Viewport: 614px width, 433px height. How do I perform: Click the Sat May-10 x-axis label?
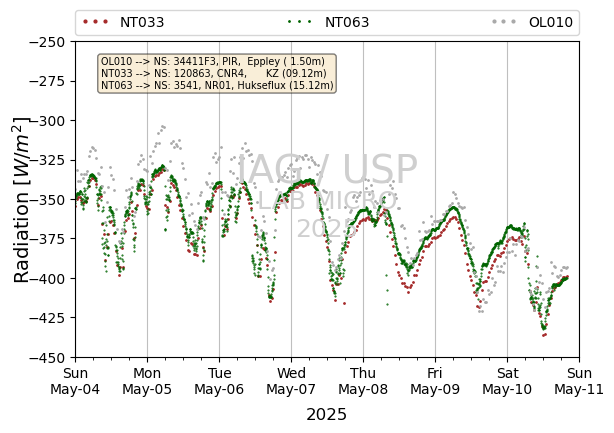(x=507, y=381)
